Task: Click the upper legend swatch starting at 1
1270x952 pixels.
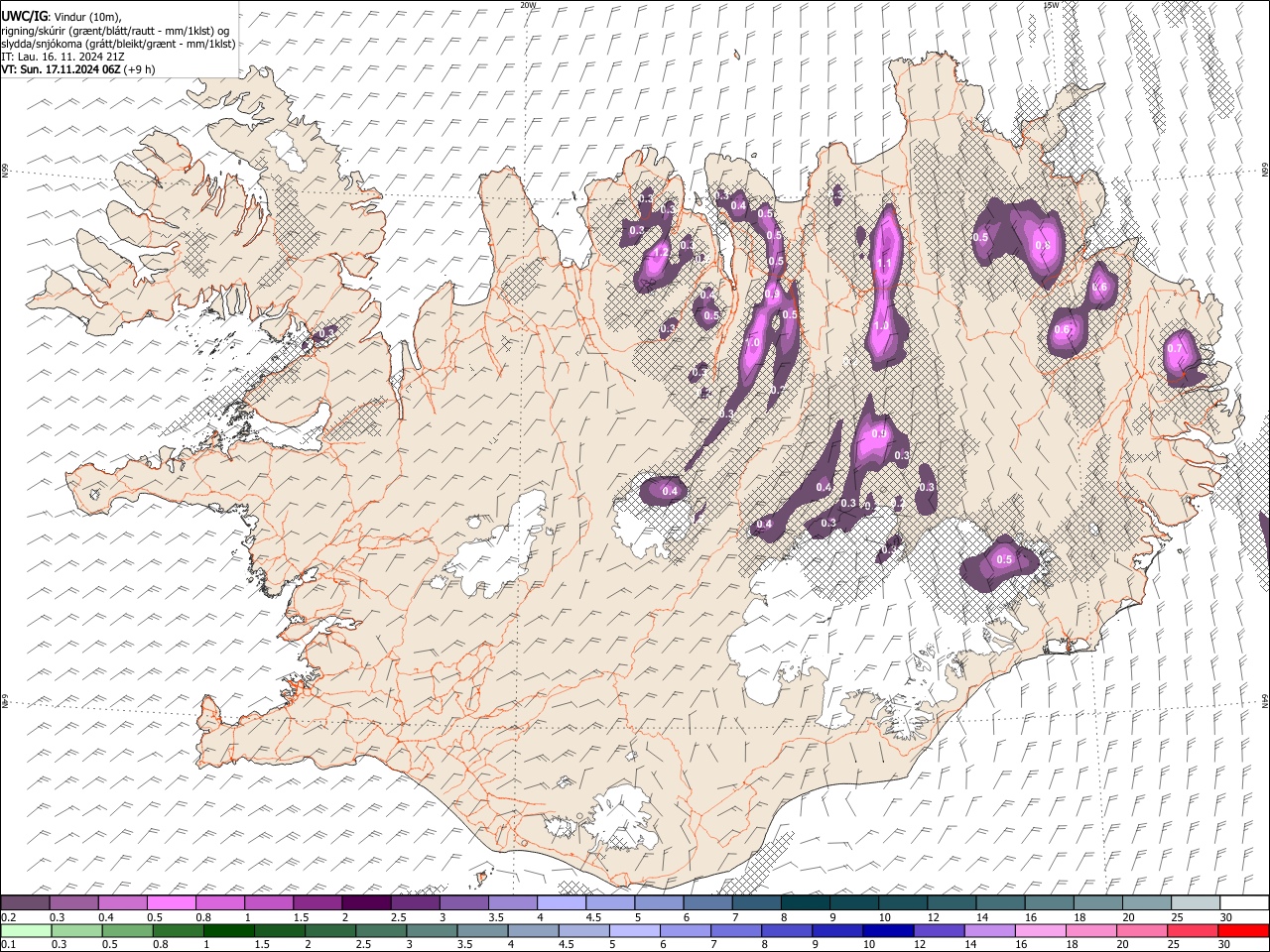Action: [268, 902]
